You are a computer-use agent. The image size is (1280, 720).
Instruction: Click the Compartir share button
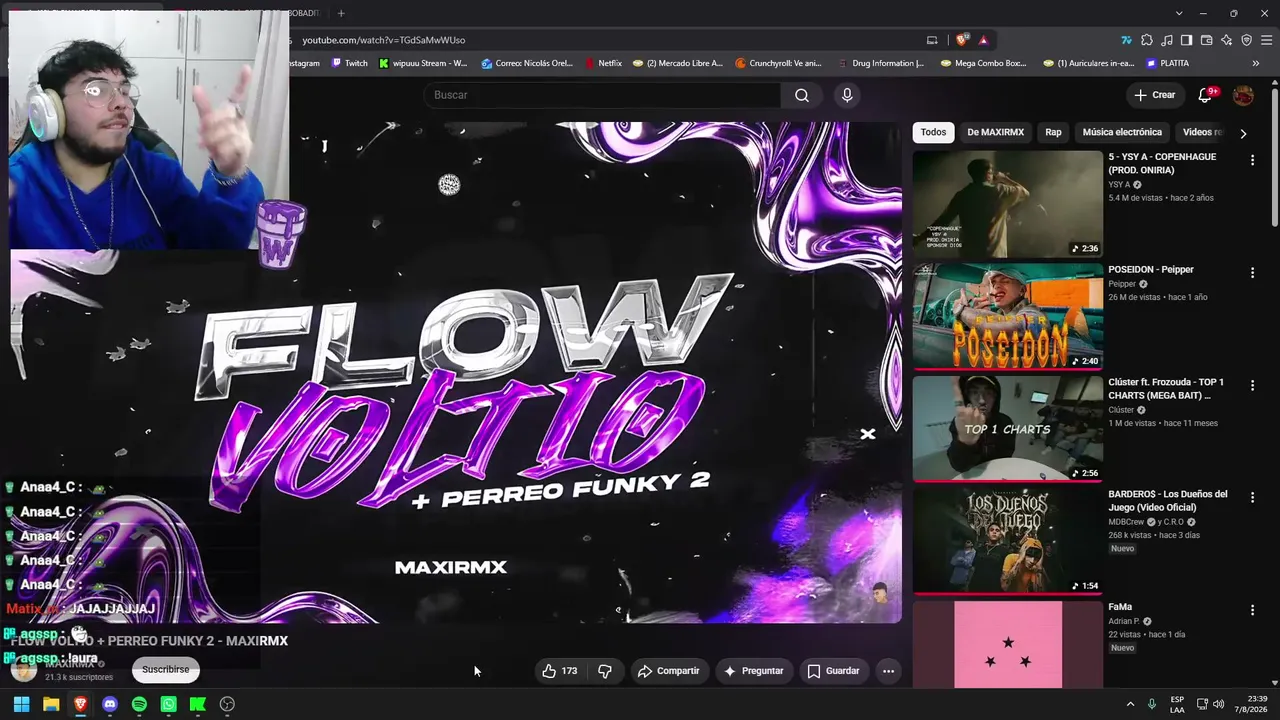pyautogui.click(x=668, y=671)
